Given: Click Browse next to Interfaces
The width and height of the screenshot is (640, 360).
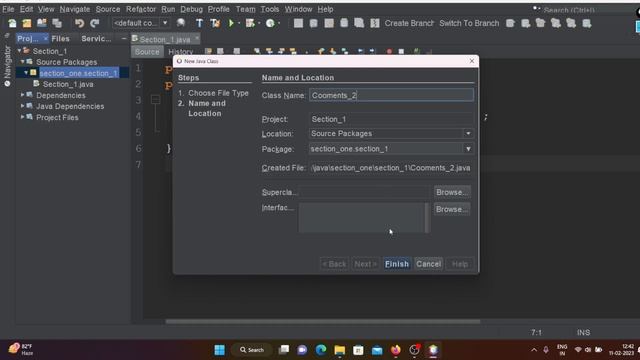Looking at the screenshot, I should tap(452, 209).
